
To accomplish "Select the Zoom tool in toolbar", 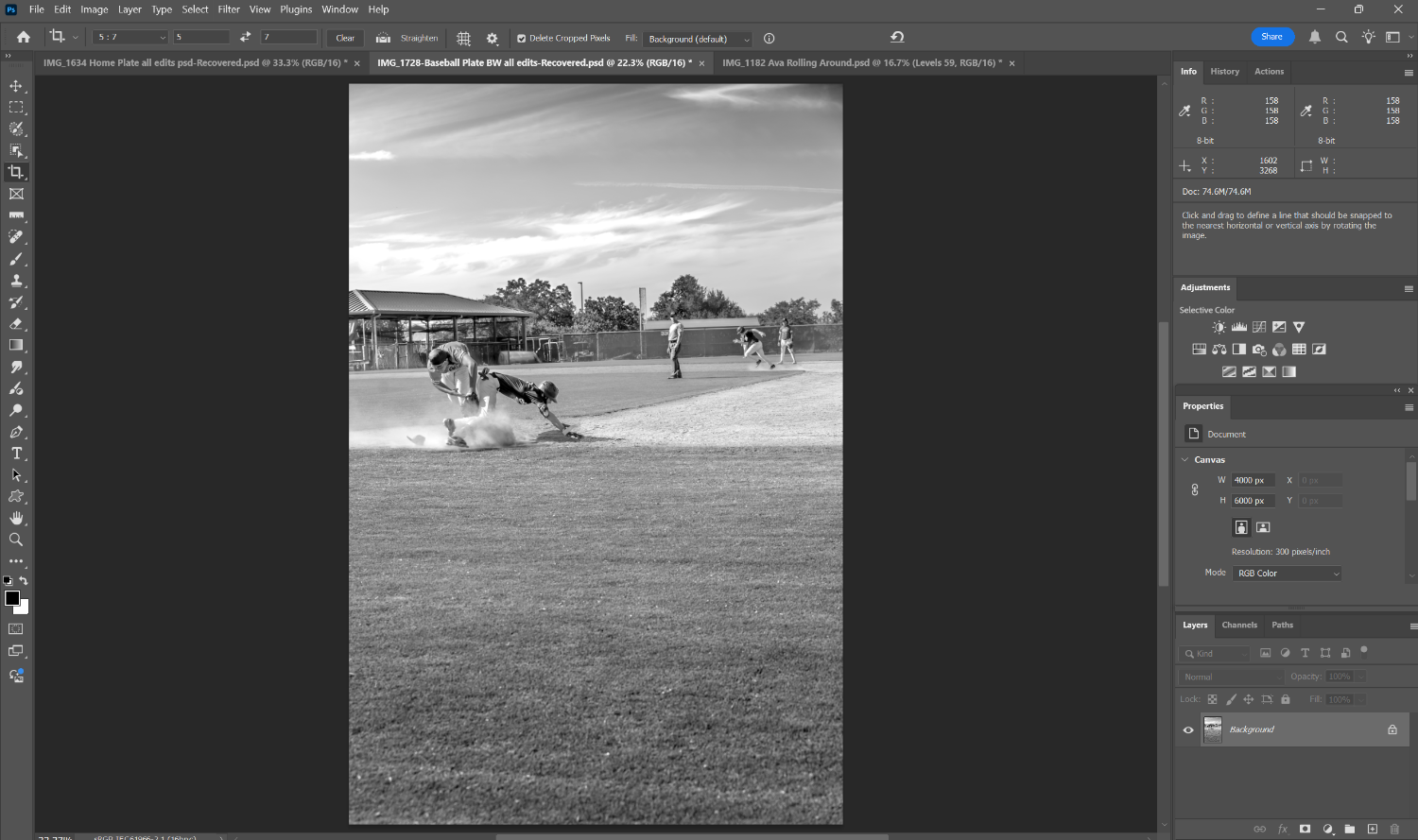I will point(16,540).
